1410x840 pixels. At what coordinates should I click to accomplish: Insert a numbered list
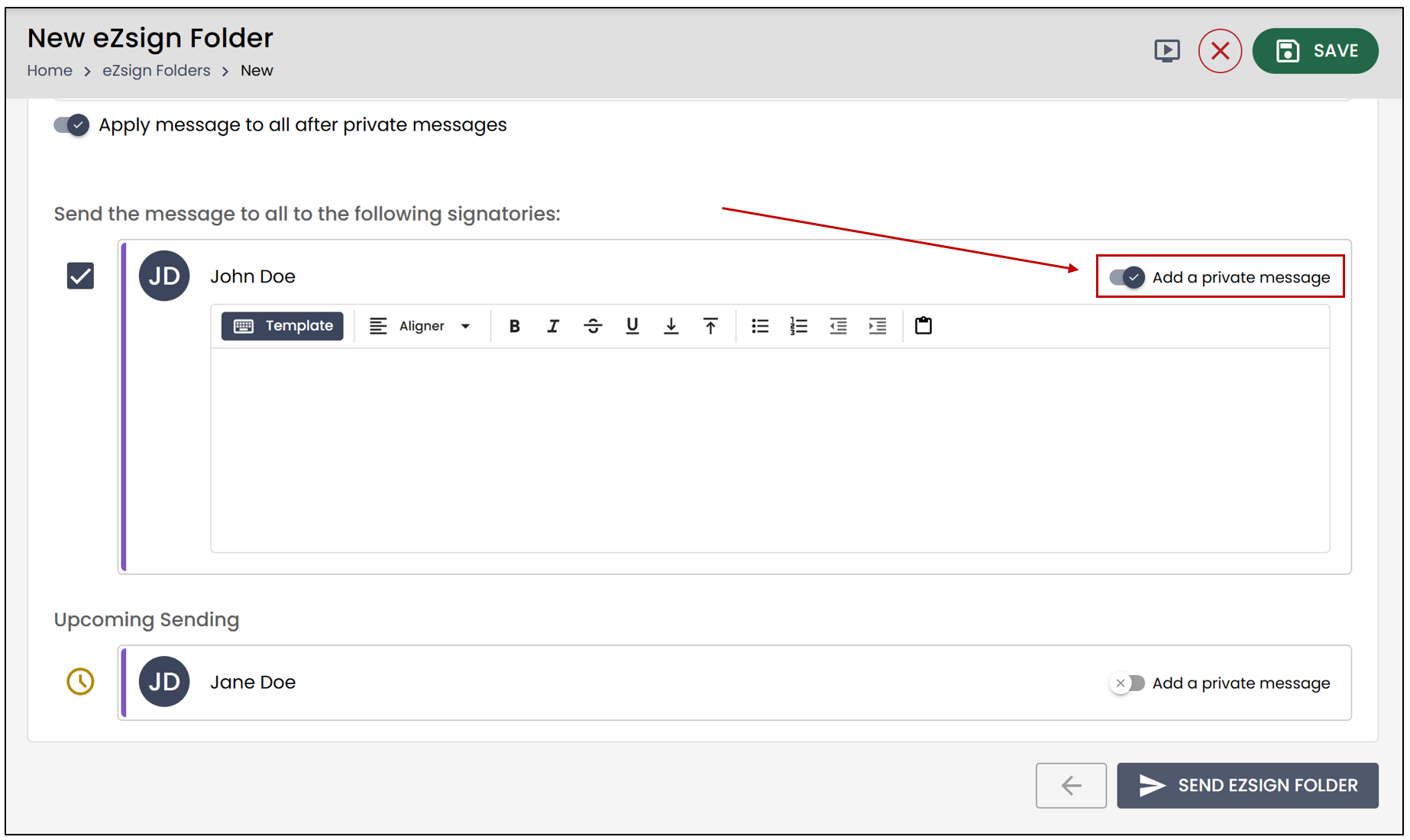(799, 326)
